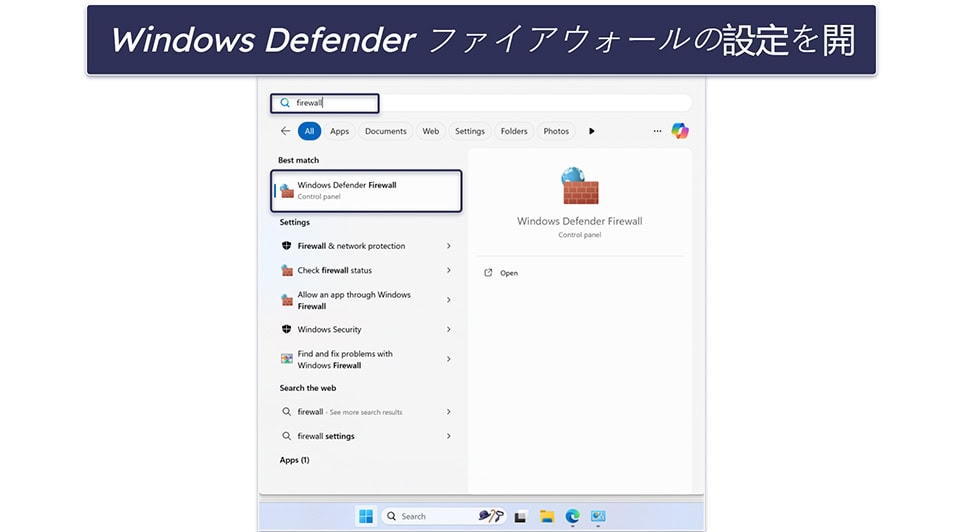Go back using the left arrow icon
Image resolution: width=960 pixels, height=532 pixels.
click(285, 131)
